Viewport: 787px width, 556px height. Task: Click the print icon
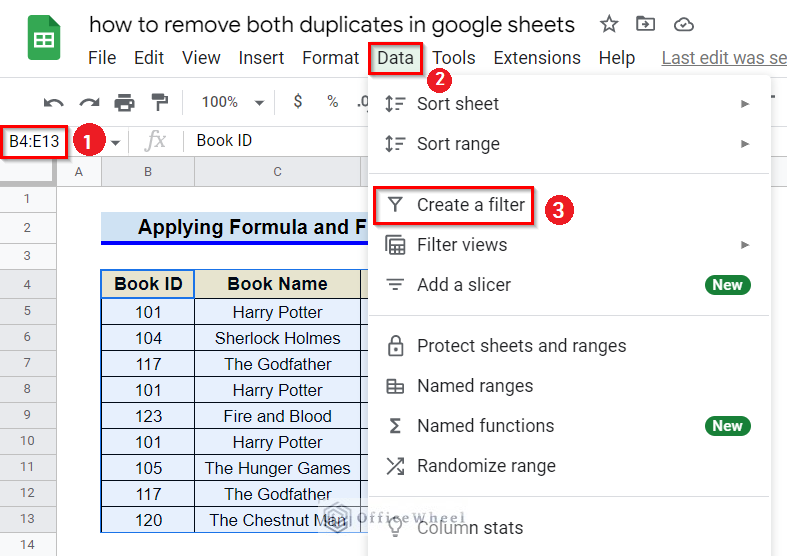click(124, 102)
